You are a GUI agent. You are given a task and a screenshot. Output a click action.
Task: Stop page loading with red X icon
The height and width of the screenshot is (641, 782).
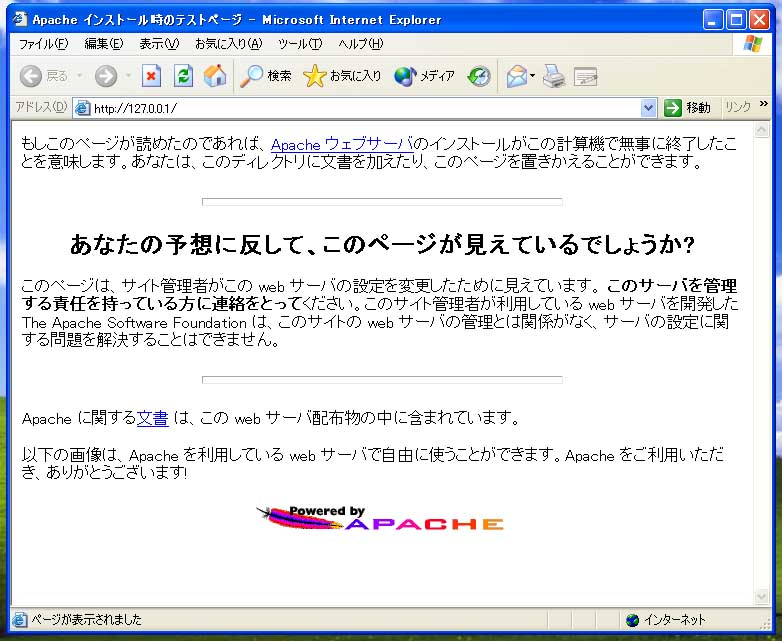151,76
